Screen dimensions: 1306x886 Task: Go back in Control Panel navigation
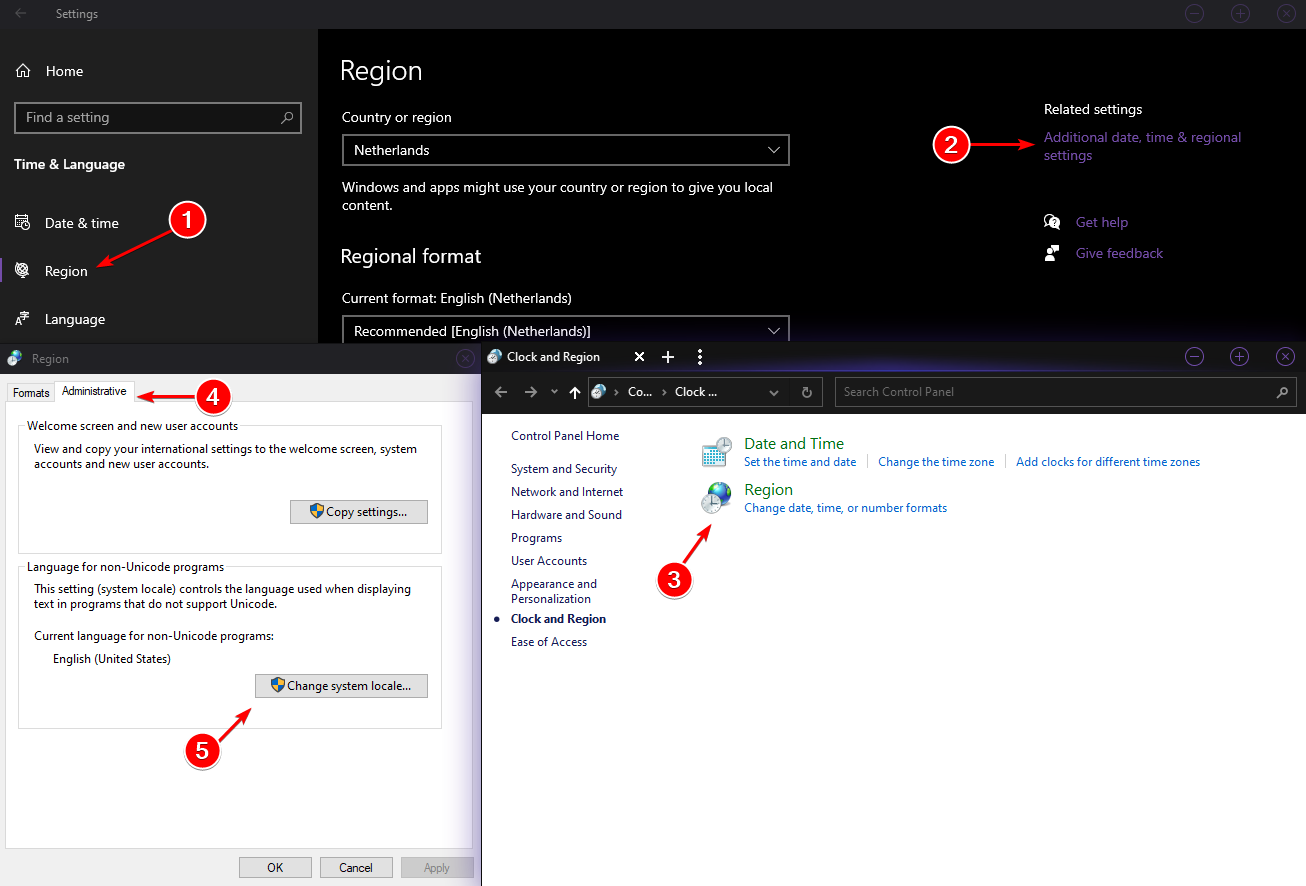click(502, 392)
